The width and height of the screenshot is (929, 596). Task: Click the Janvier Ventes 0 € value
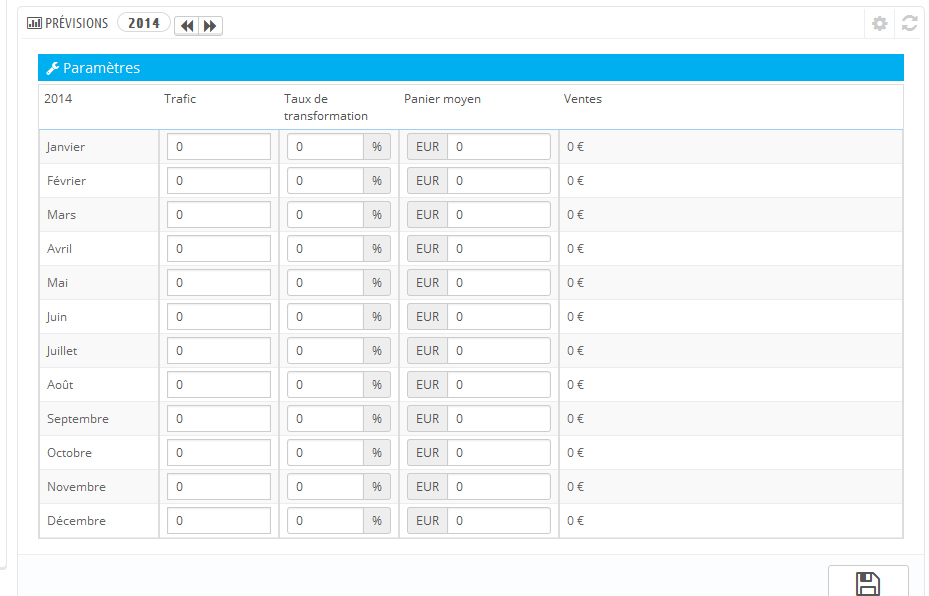575,146
